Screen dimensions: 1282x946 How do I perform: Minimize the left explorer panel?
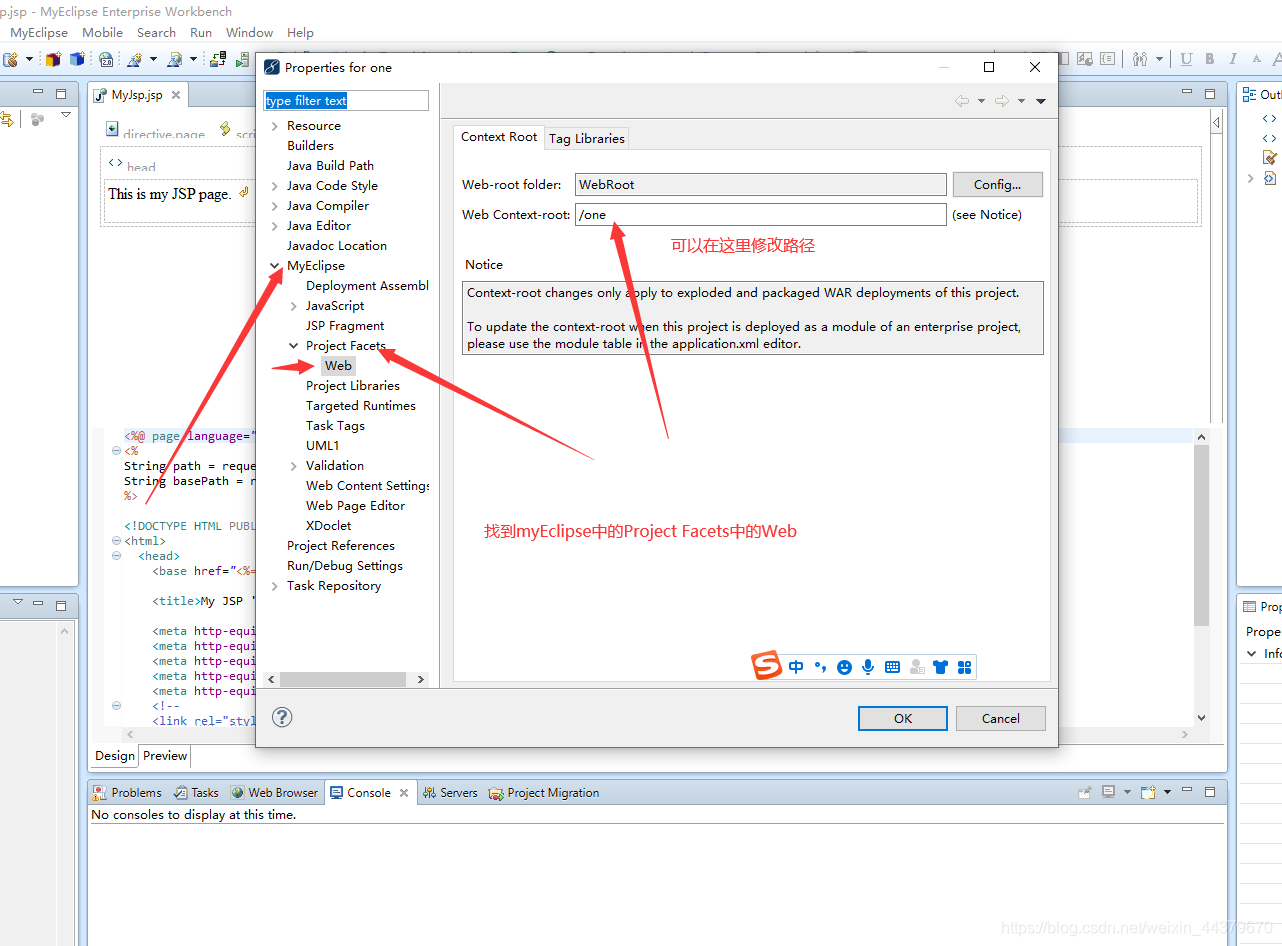pos(38,93)
